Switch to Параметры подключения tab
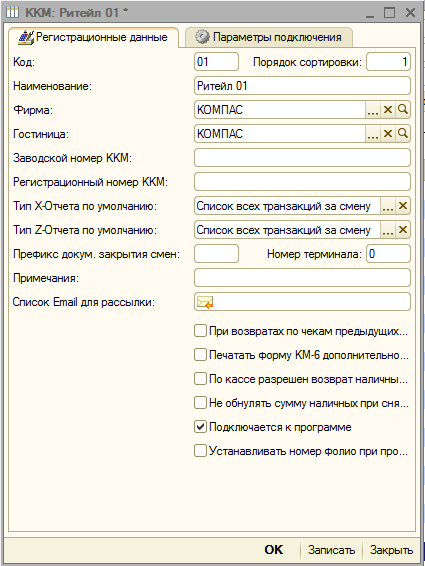 coord(269,37)
